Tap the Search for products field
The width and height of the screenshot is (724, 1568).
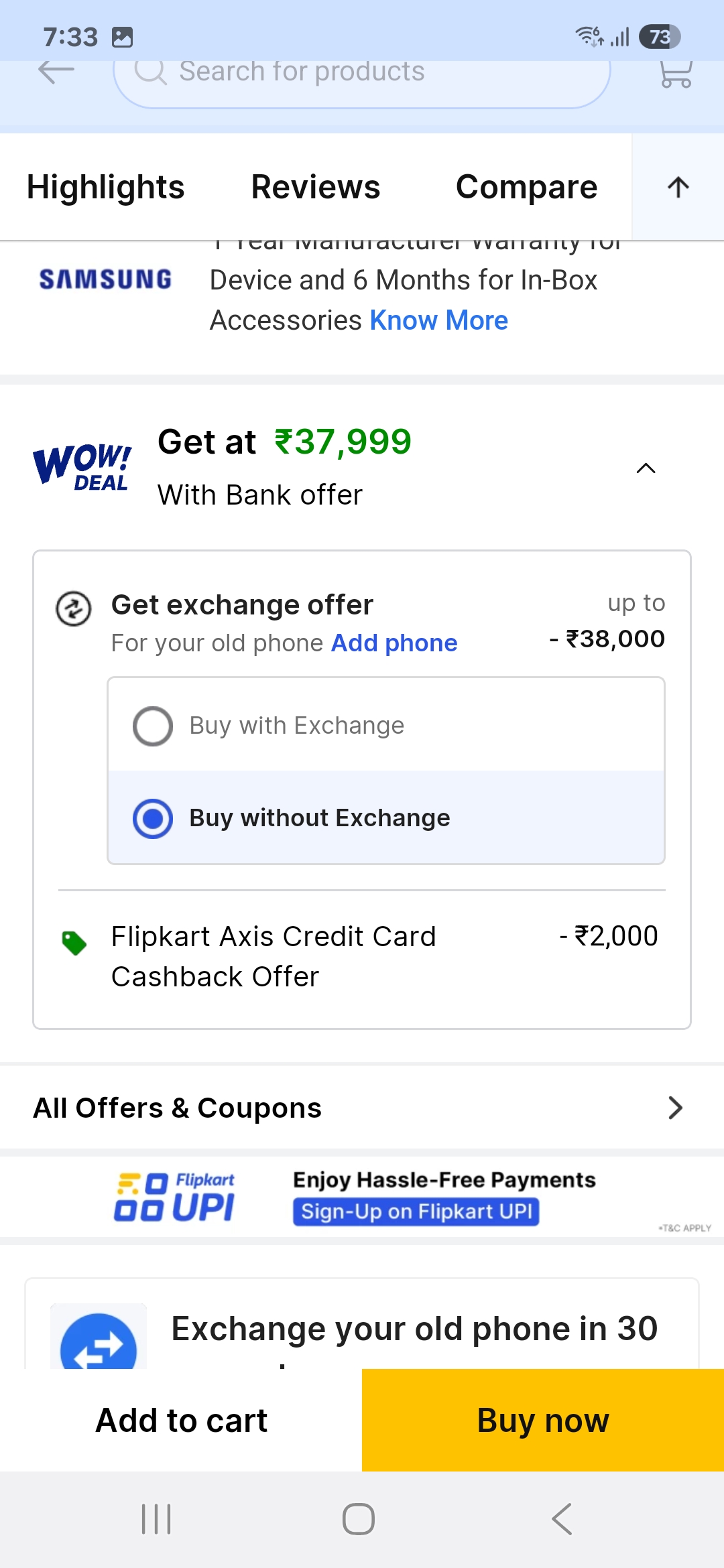point(362,72)
